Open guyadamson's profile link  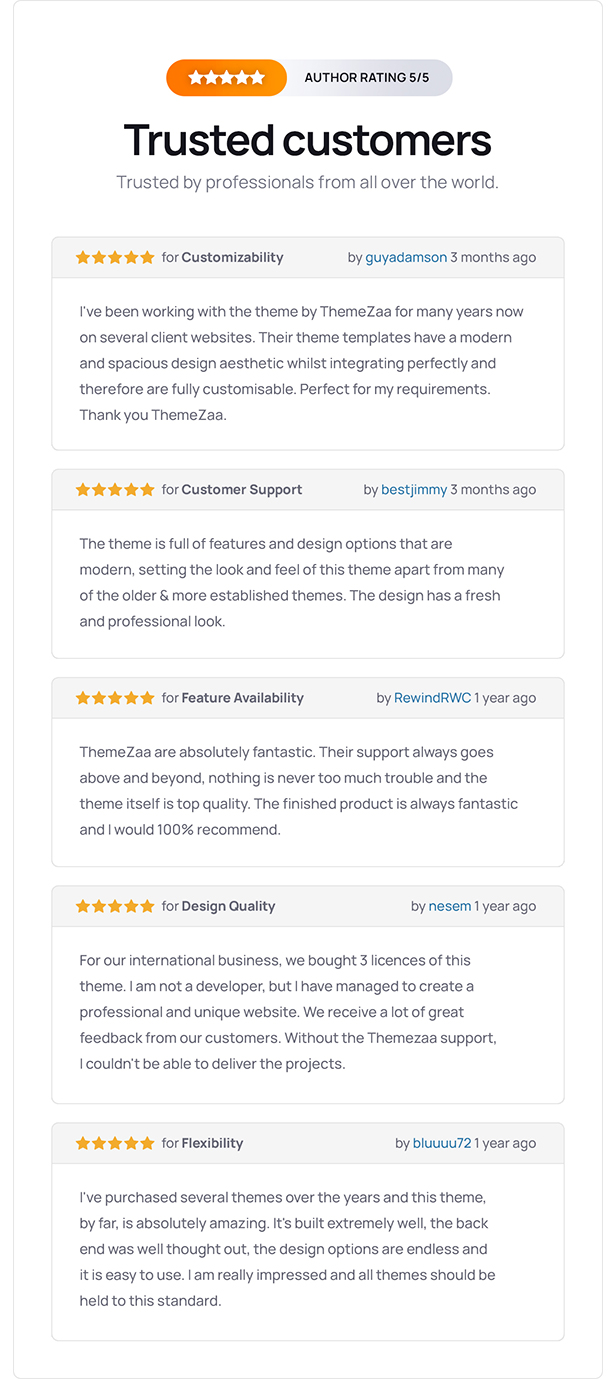[x=406, y=258]
